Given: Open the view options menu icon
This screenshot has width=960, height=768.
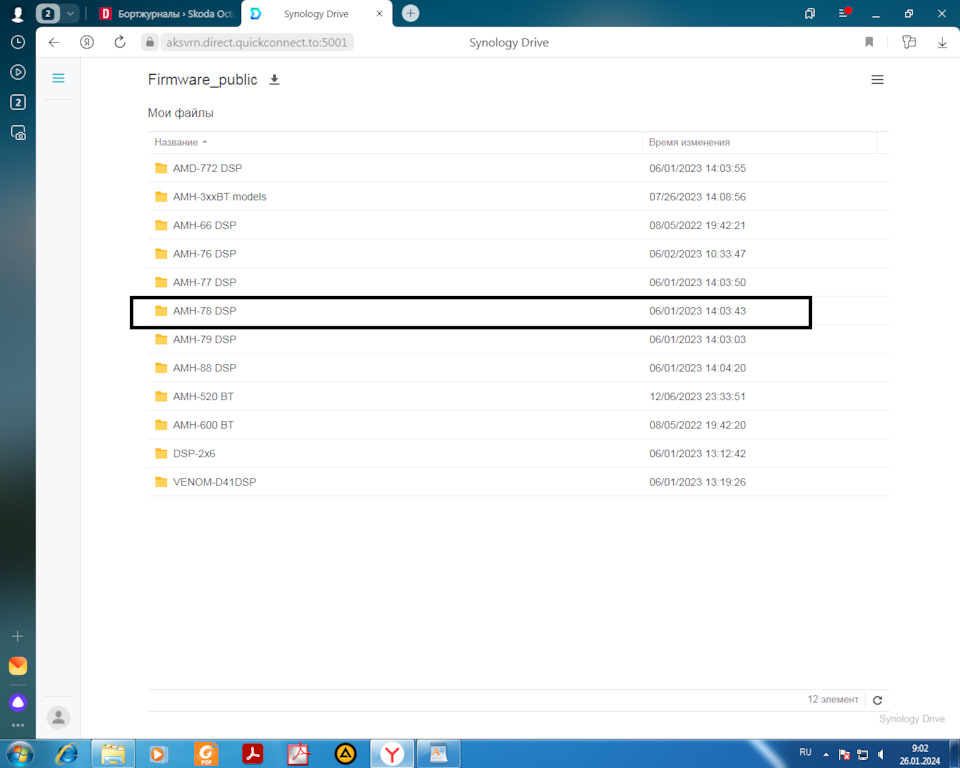Looking at the screenshot, I should click(x=877, y=80).
